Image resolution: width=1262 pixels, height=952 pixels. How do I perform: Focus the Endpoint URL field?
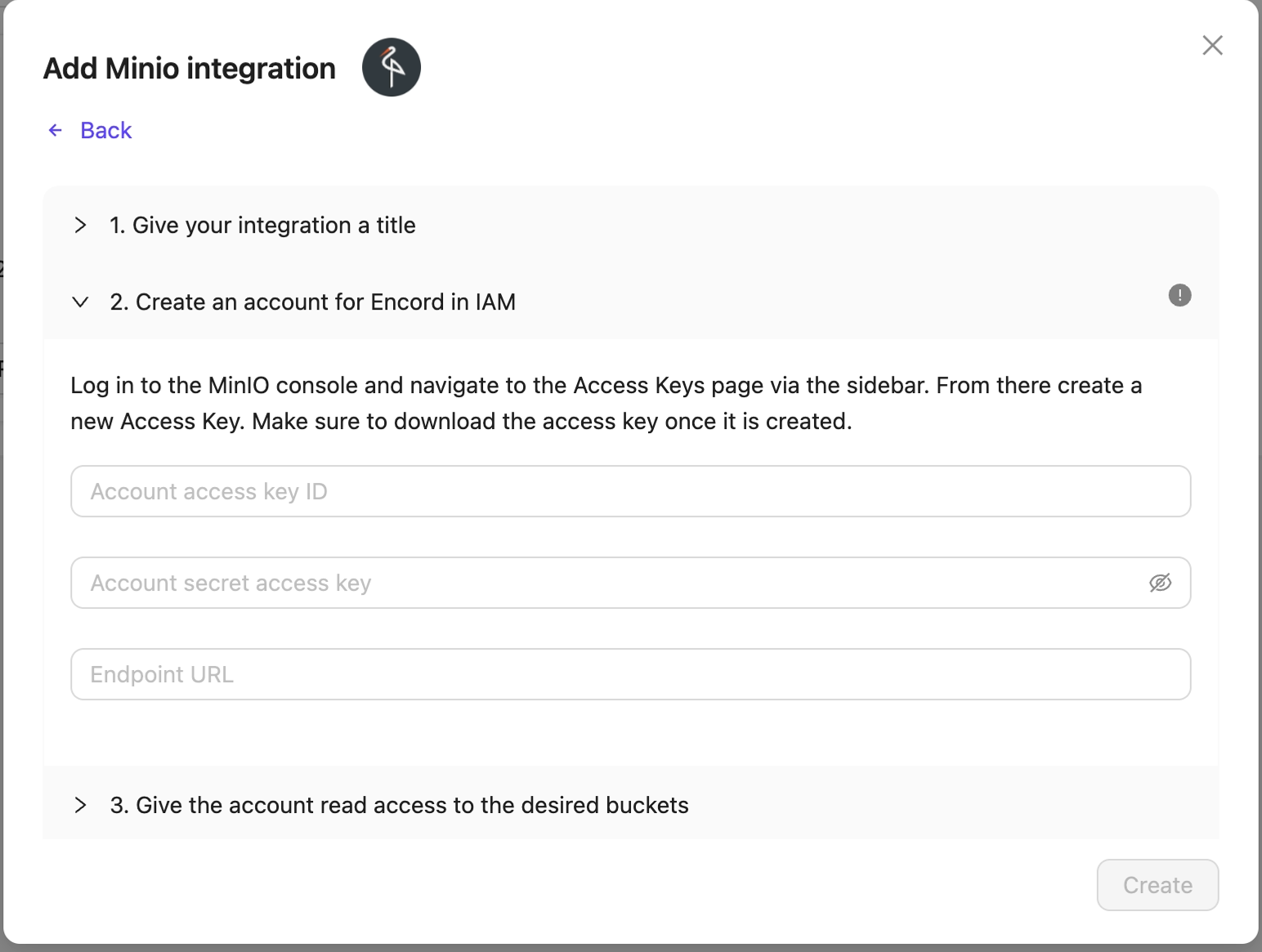[630, 674]
